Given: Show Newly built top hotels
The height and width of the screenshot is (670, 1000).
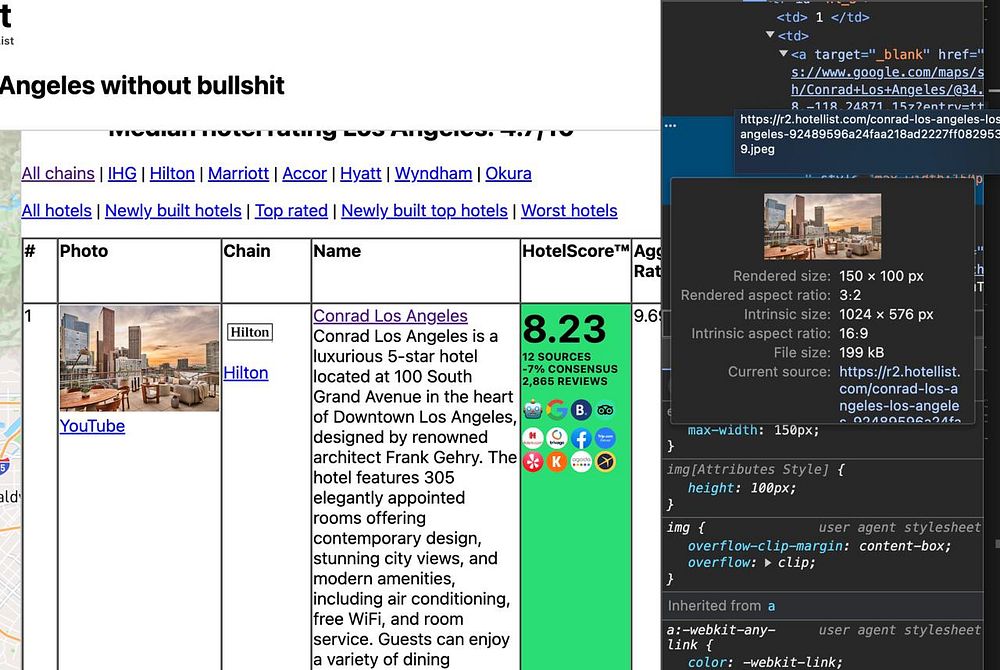Looking at the screenshot, I should click(424, 210).
